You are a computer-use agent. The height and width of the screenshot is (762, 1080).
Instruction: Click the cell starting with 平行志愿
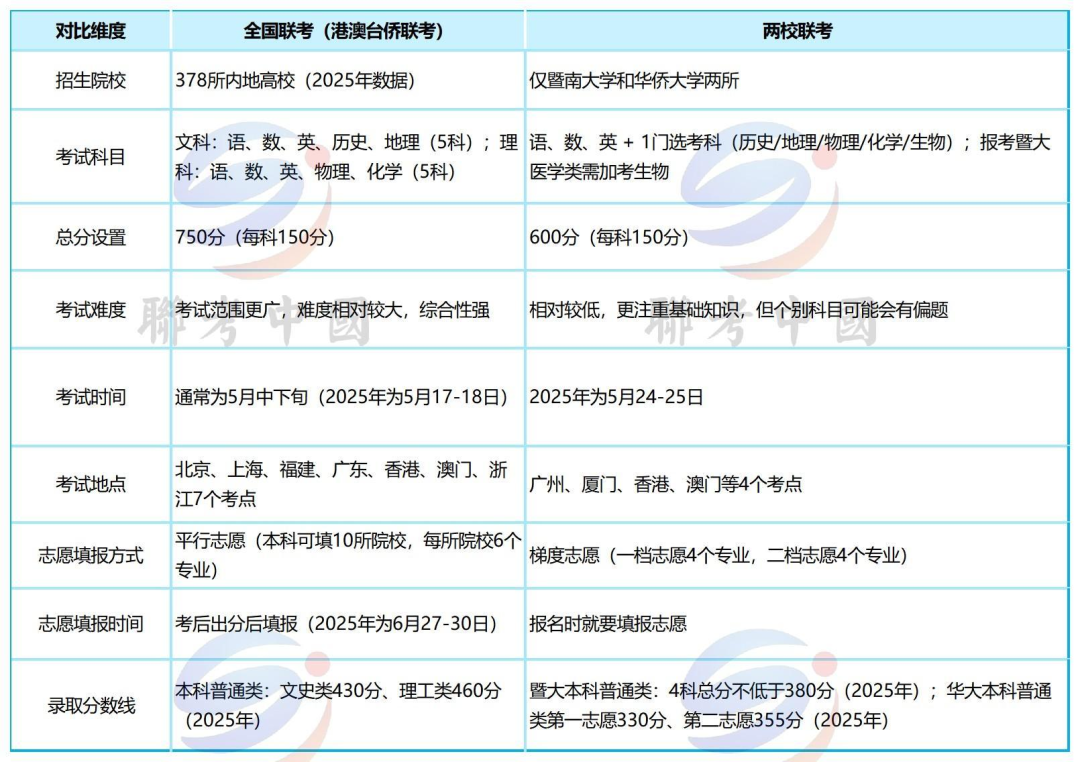coord(347,555)
